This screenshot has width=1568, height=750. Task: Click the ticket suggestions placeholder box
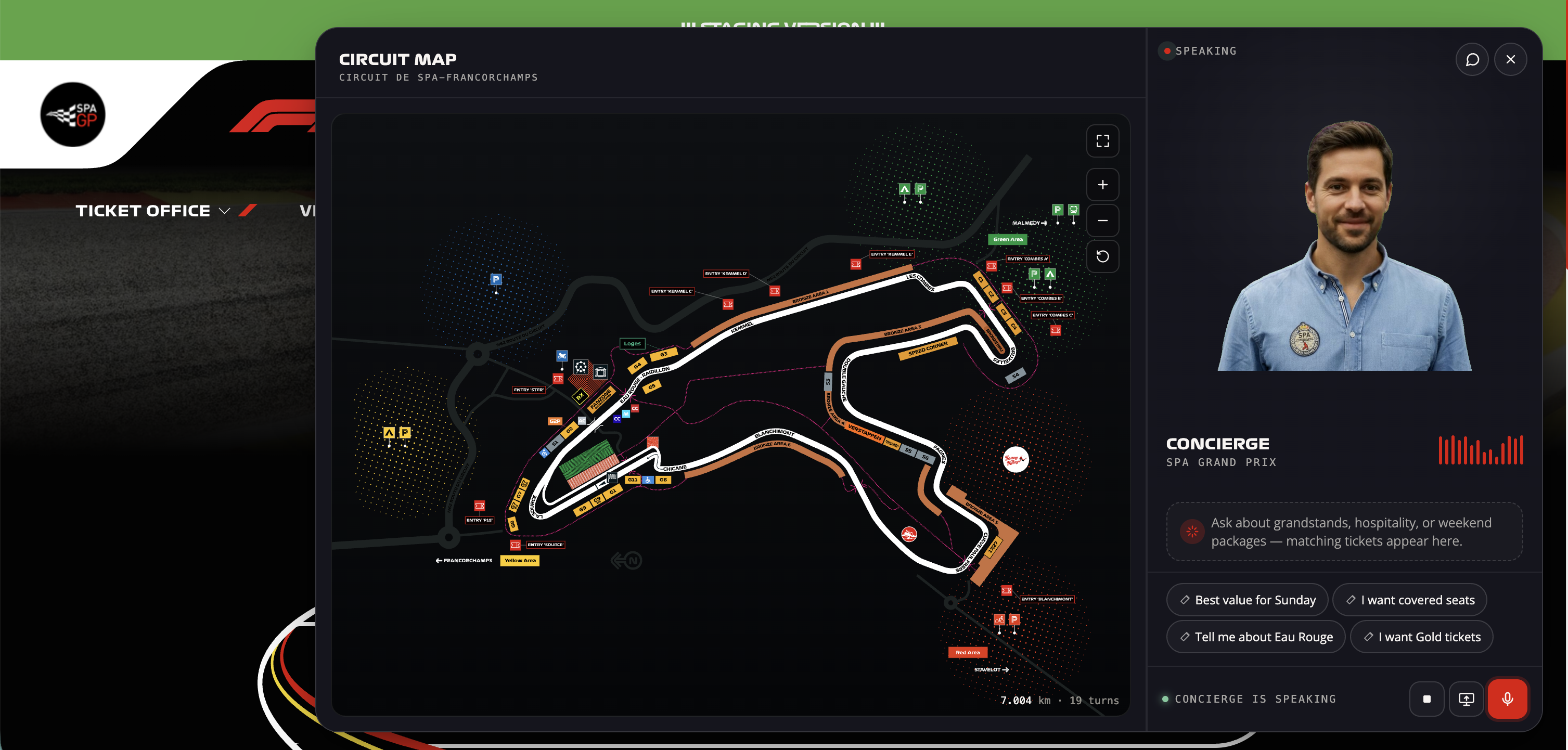[1344, 532]
